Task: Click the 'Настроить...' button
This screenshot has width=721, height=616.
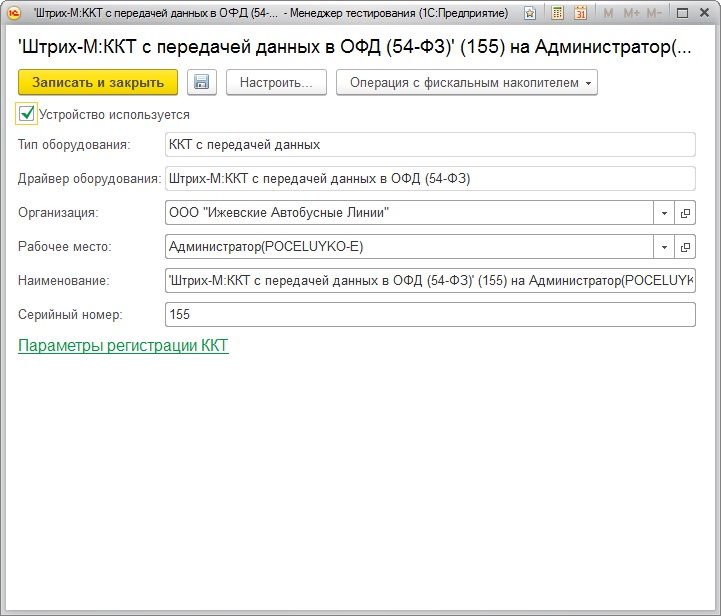Action: coord(276,83)
